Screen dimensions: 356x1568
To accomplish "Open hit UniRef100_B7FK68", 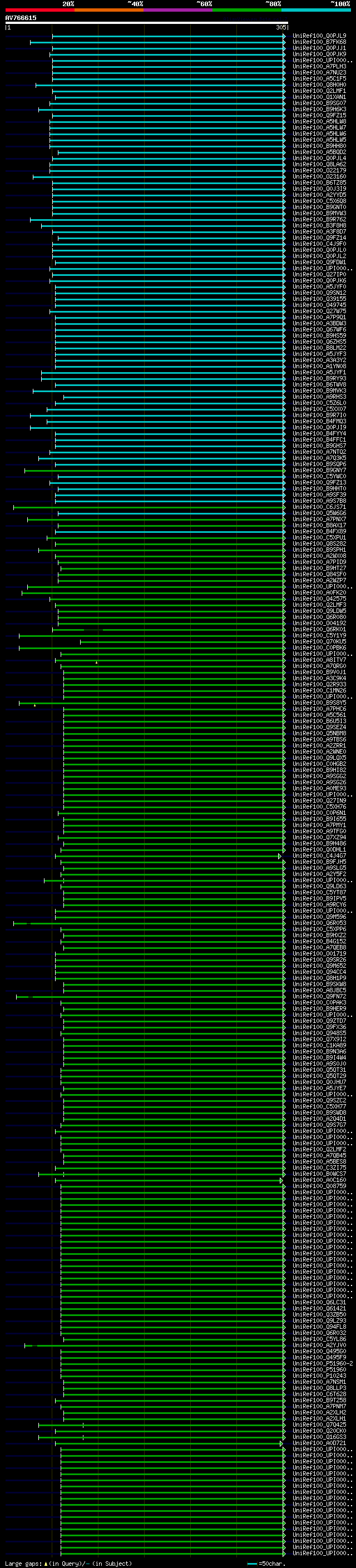I will click(x=319, y=42).
